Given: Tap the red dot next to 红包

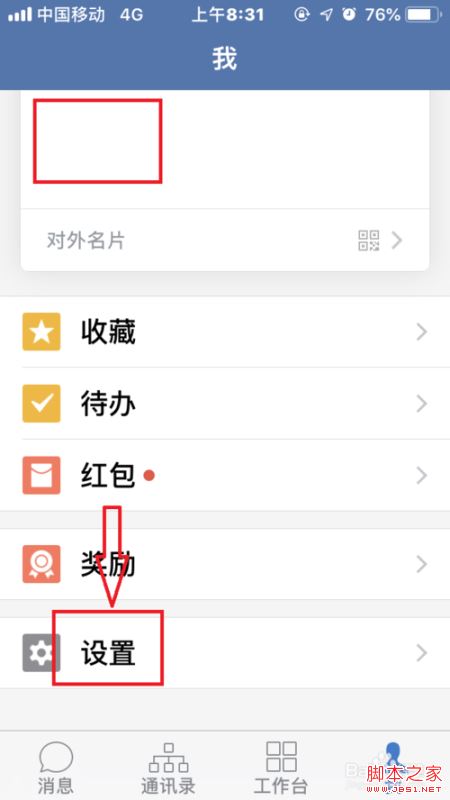Looking at the screenshot, I should point(149,476).
